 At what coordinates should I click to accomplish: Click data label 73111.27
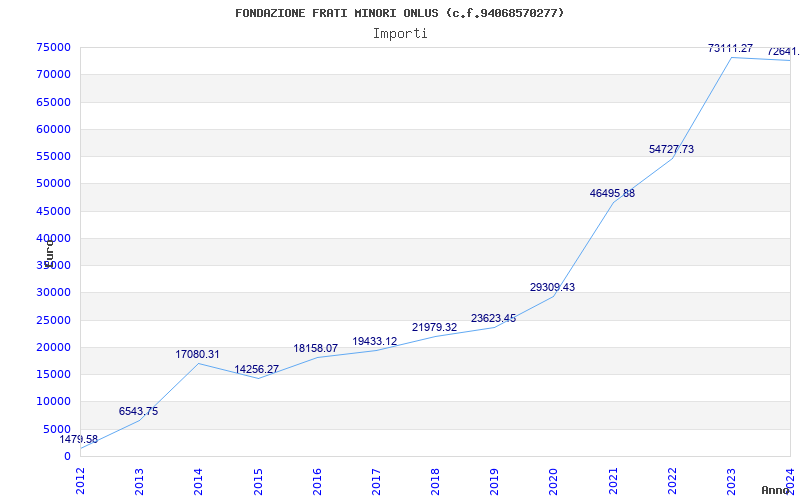click(730, 48)
